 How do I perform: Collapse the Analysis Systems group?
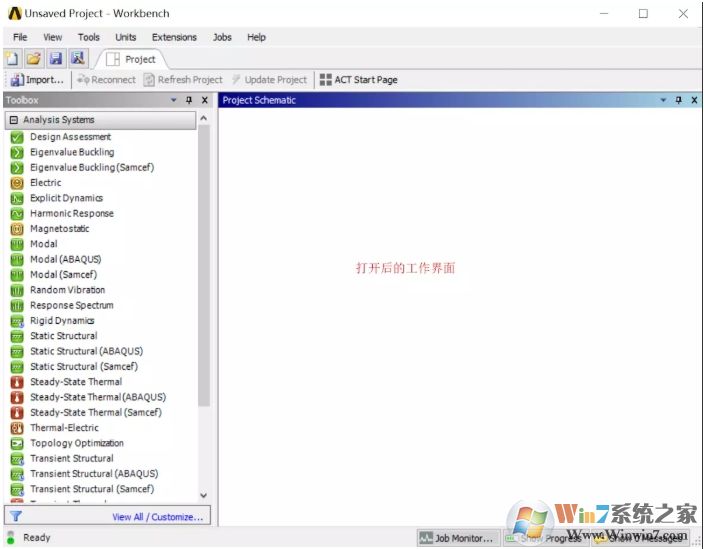(14, 120)
